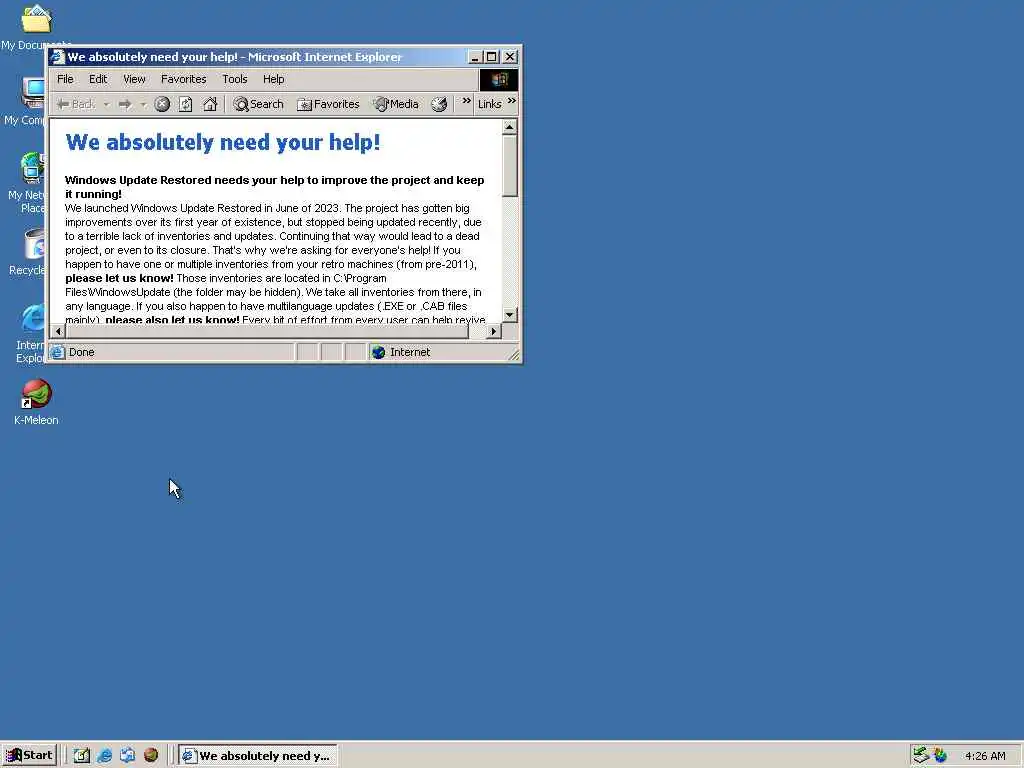Click the window resize grip corner
Screen dimensions: 1024x768
pos(514,354)
